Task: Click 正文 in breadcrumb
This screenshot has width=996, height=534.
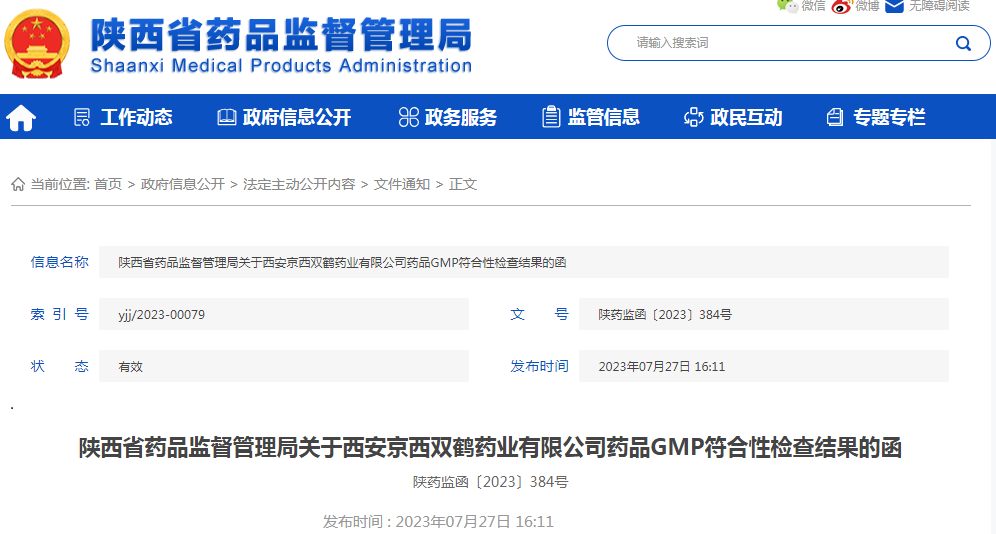Action: [462, 184]
